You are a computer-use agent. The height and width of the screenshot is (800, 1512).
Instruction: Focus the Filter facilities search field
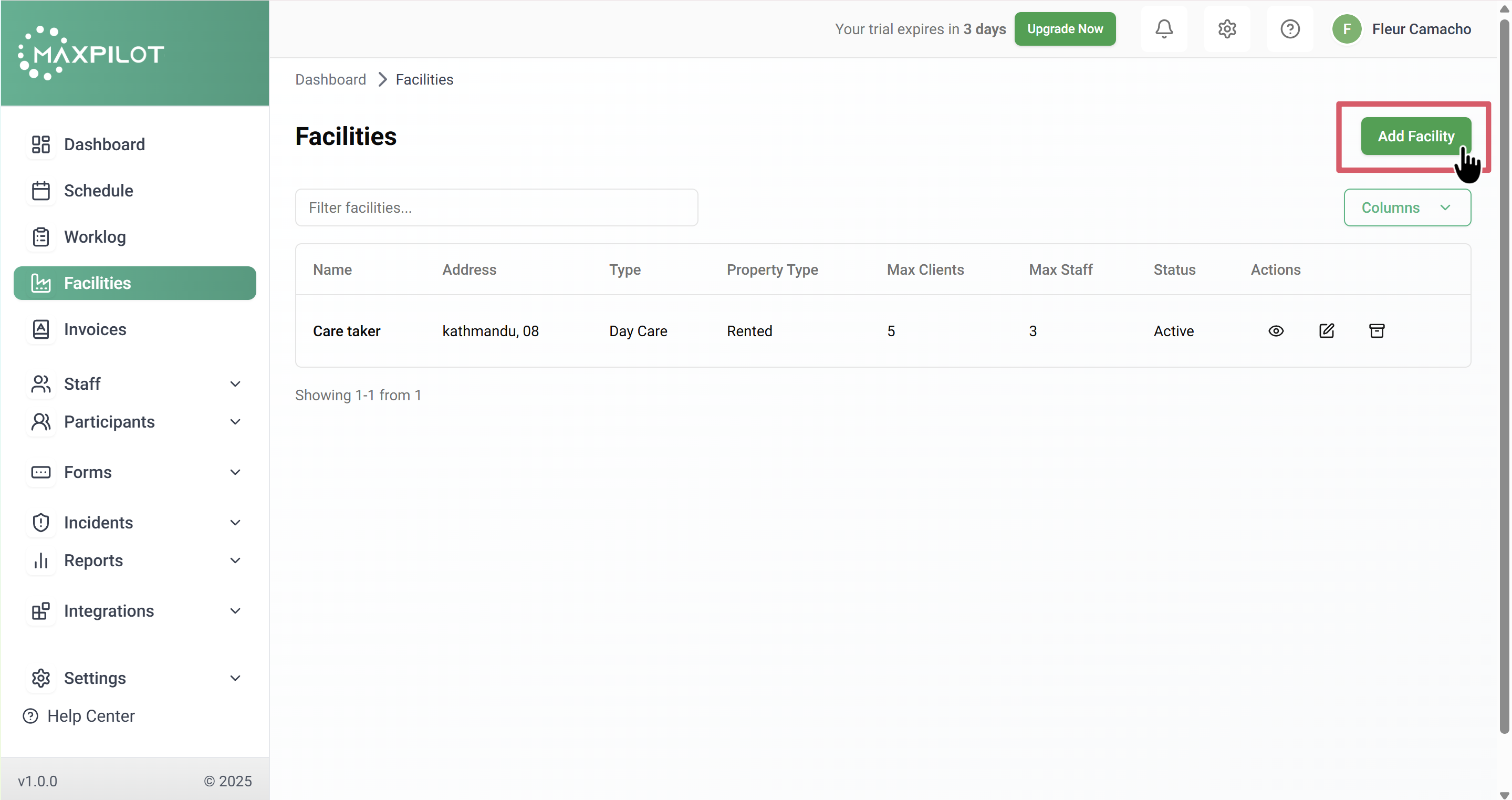point(496,207)
